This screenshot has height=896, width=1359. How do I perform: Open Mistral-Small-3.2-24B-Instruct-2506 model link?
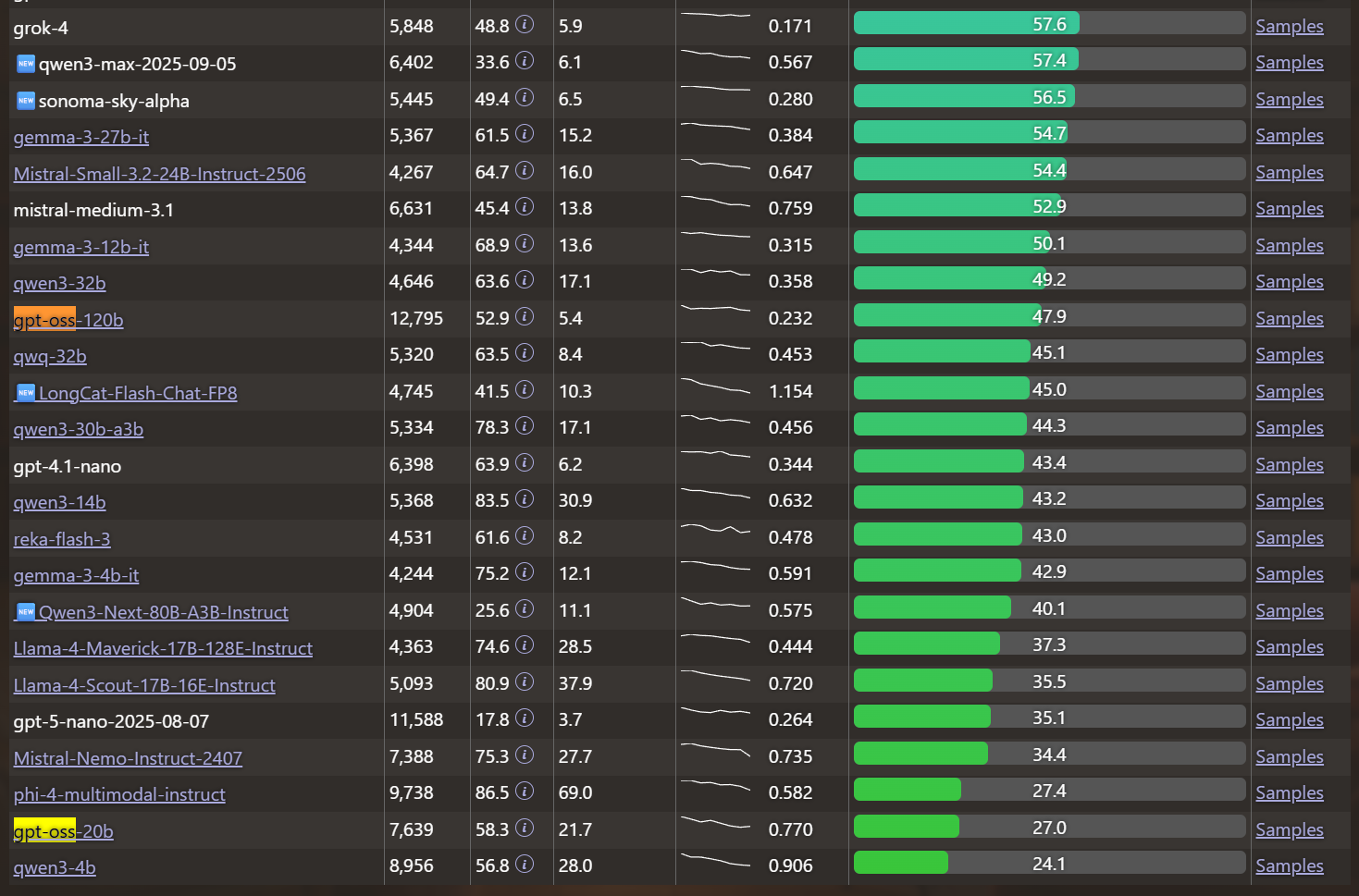[159, 174]
